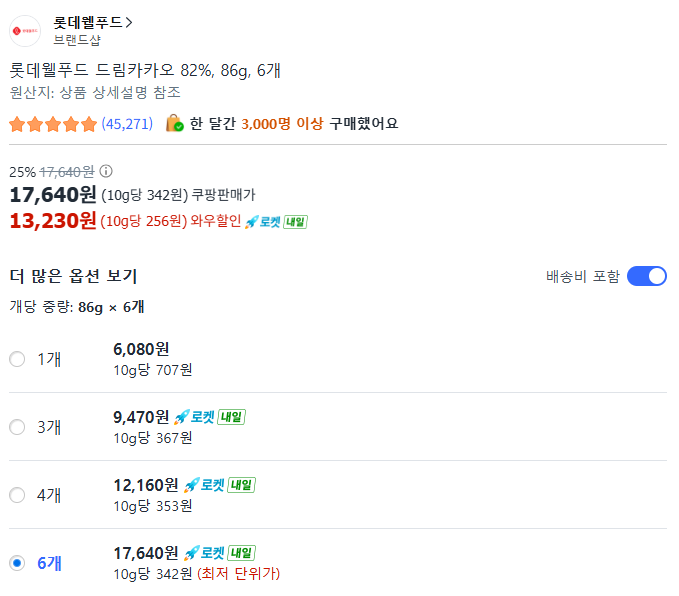The image size is (679, 596).
Task: Select the 3개 radio option
Action: (x=17, y=427)
